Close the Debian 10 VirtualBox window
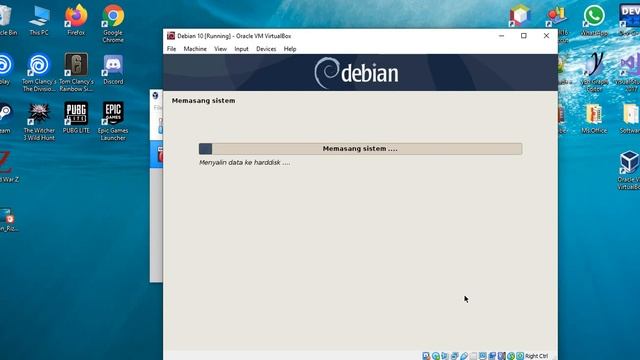This screenshot has width=640, height=360. click(546, 36)
